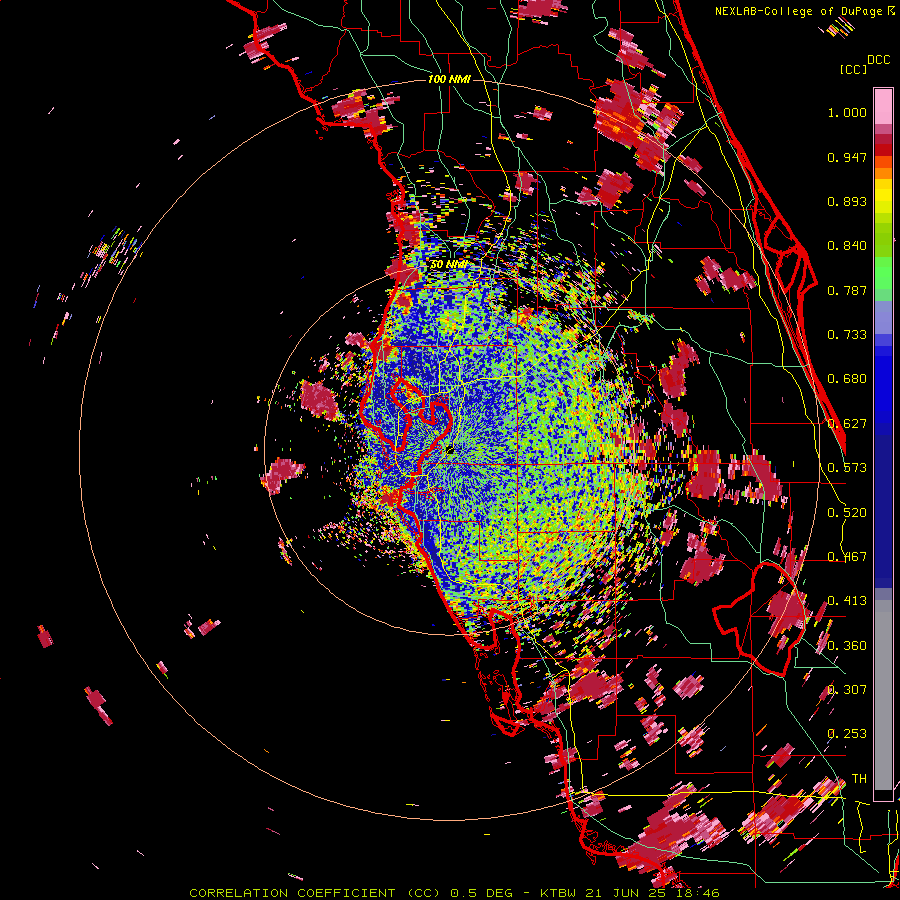Image resolution: width=900 pixels, height=900 pixels.
Task: Click the 0.253 scale value
Action: pos(847,734)
